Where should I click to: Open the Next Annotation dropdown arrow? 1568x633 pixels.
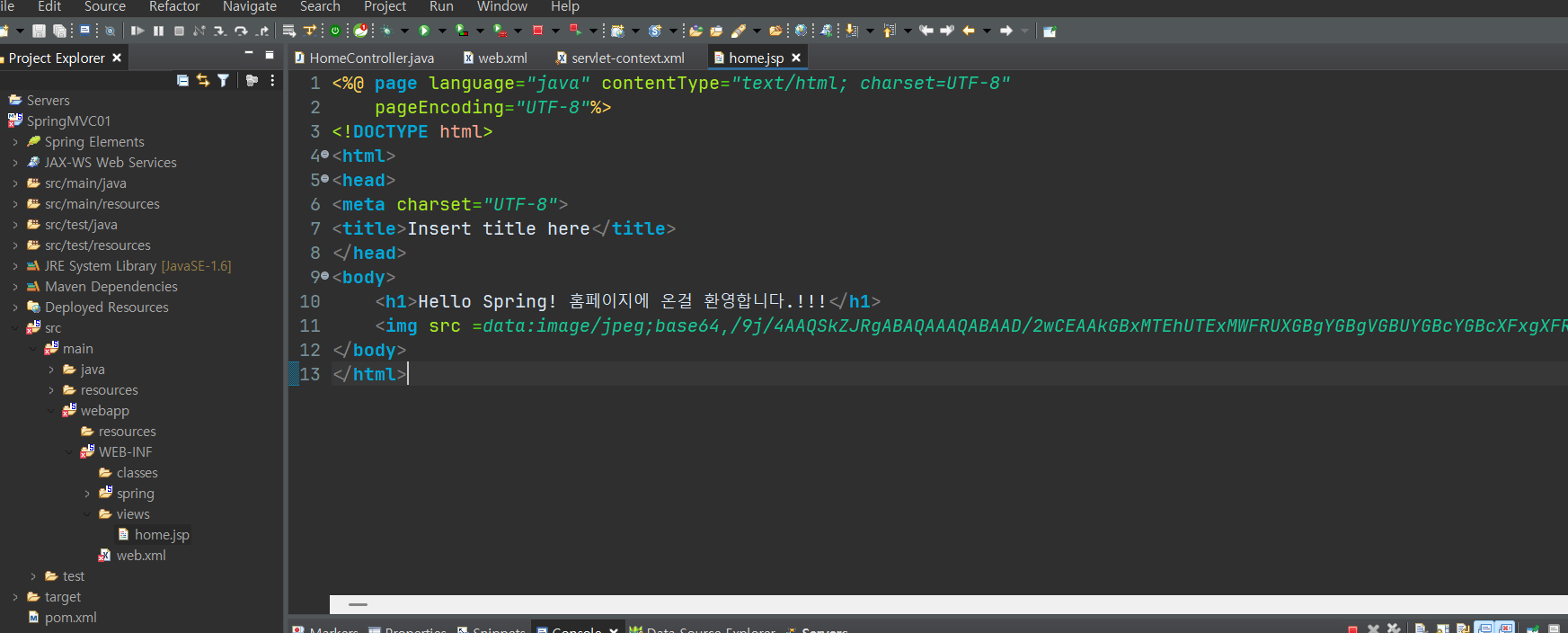tap(870, 31)
